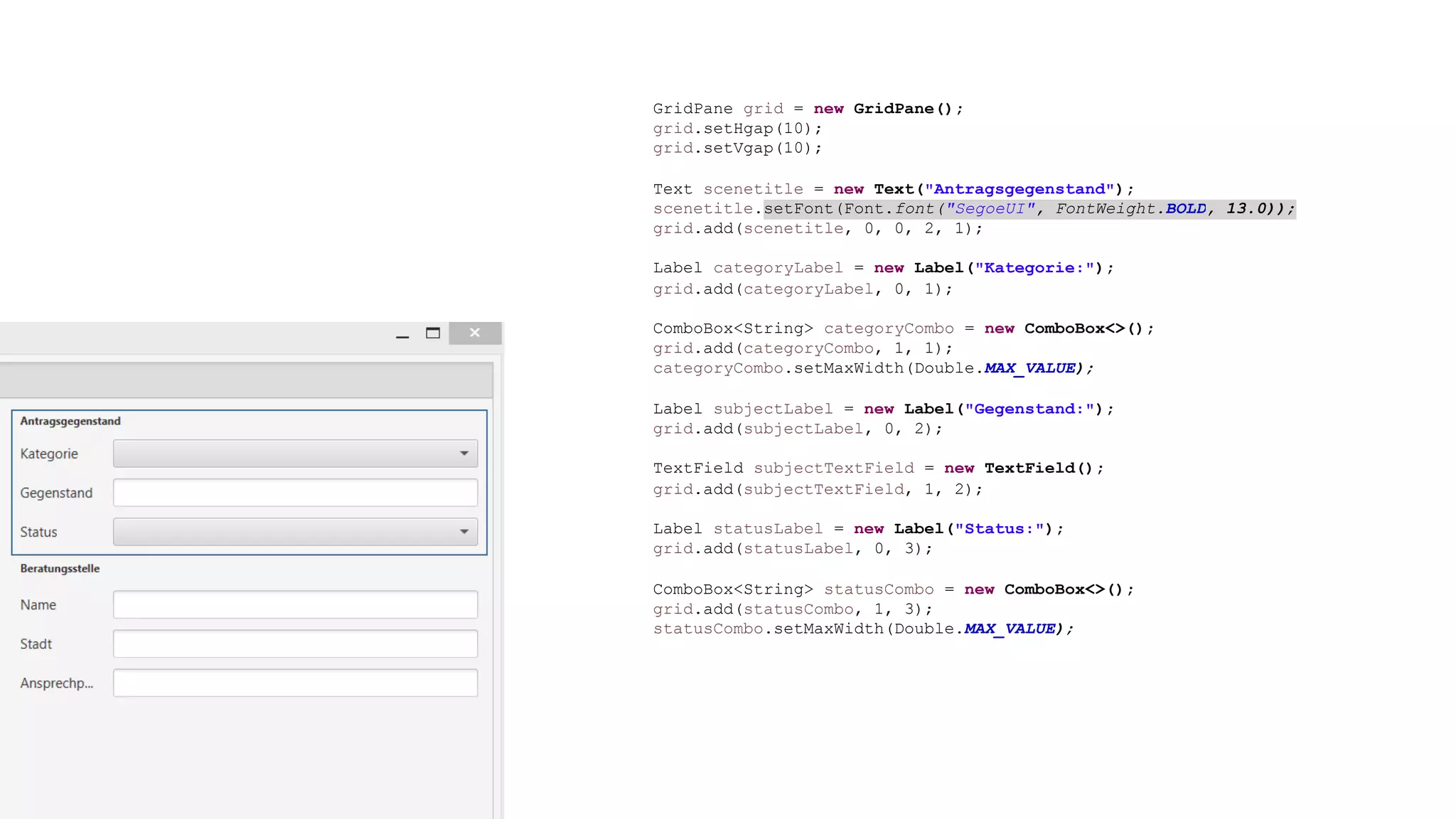Click the Antragsgegenstand section heading
The width and height of the screenshot is (1456, 819).
[x=70, y=421]
